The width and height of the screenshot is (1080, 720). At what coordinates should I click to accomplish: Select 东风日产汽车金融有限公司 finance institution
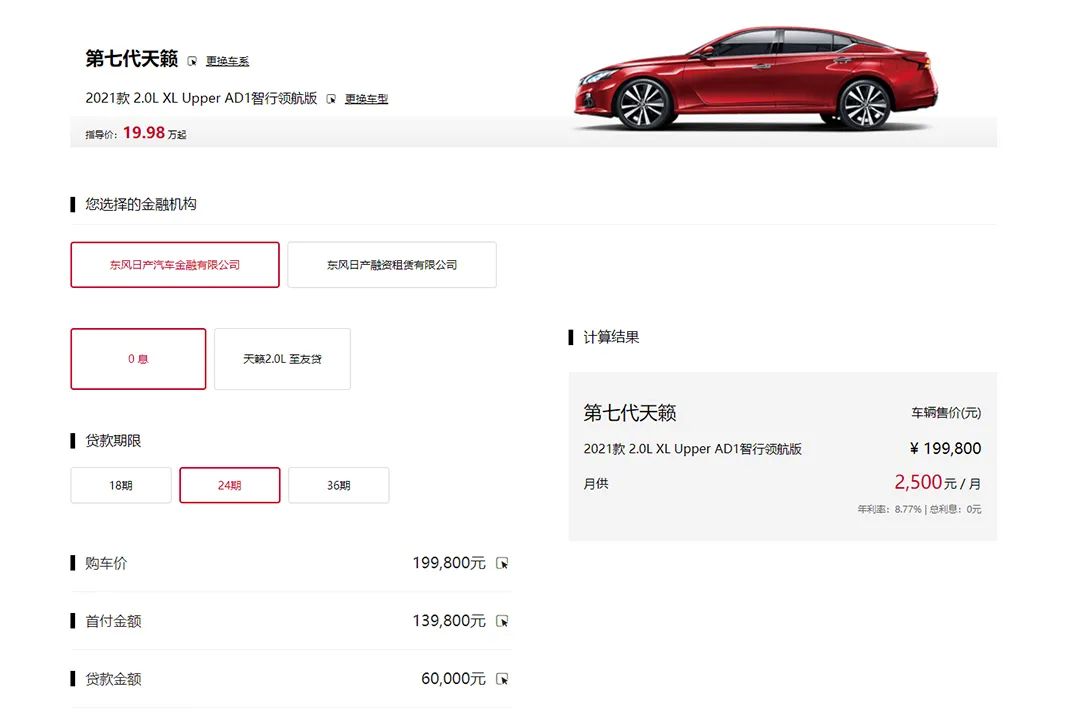pos(174,264)
